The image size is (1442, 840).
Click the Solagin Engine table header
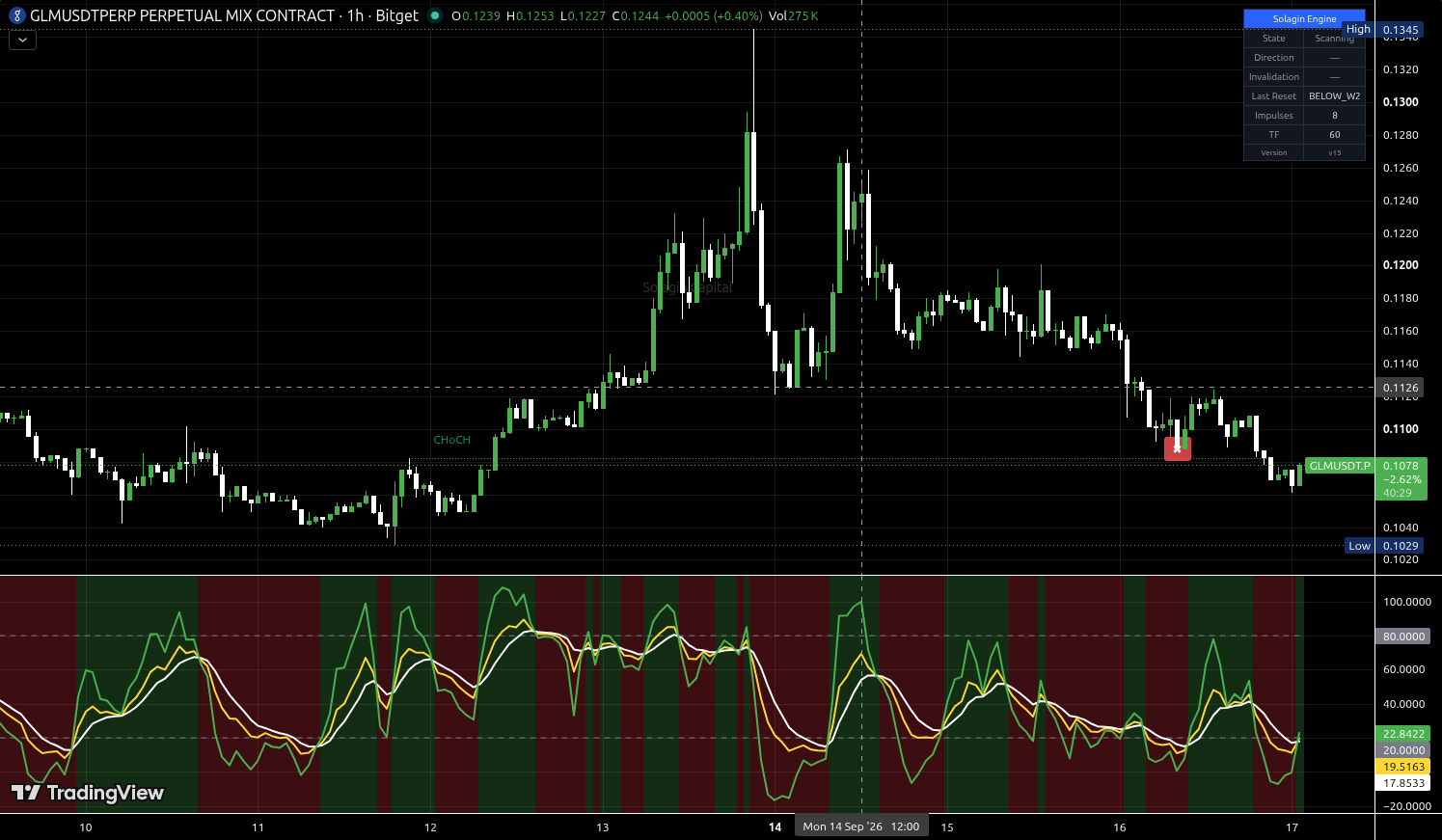[1304, 19]
